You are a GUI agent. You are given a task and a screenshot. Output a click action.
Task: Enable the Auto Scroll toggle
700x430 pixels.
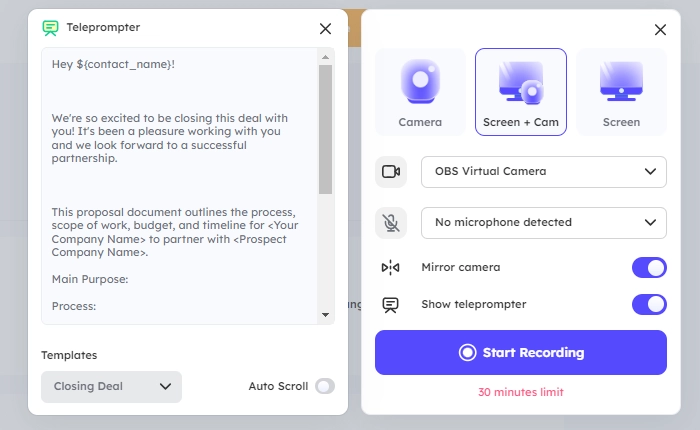324,386
